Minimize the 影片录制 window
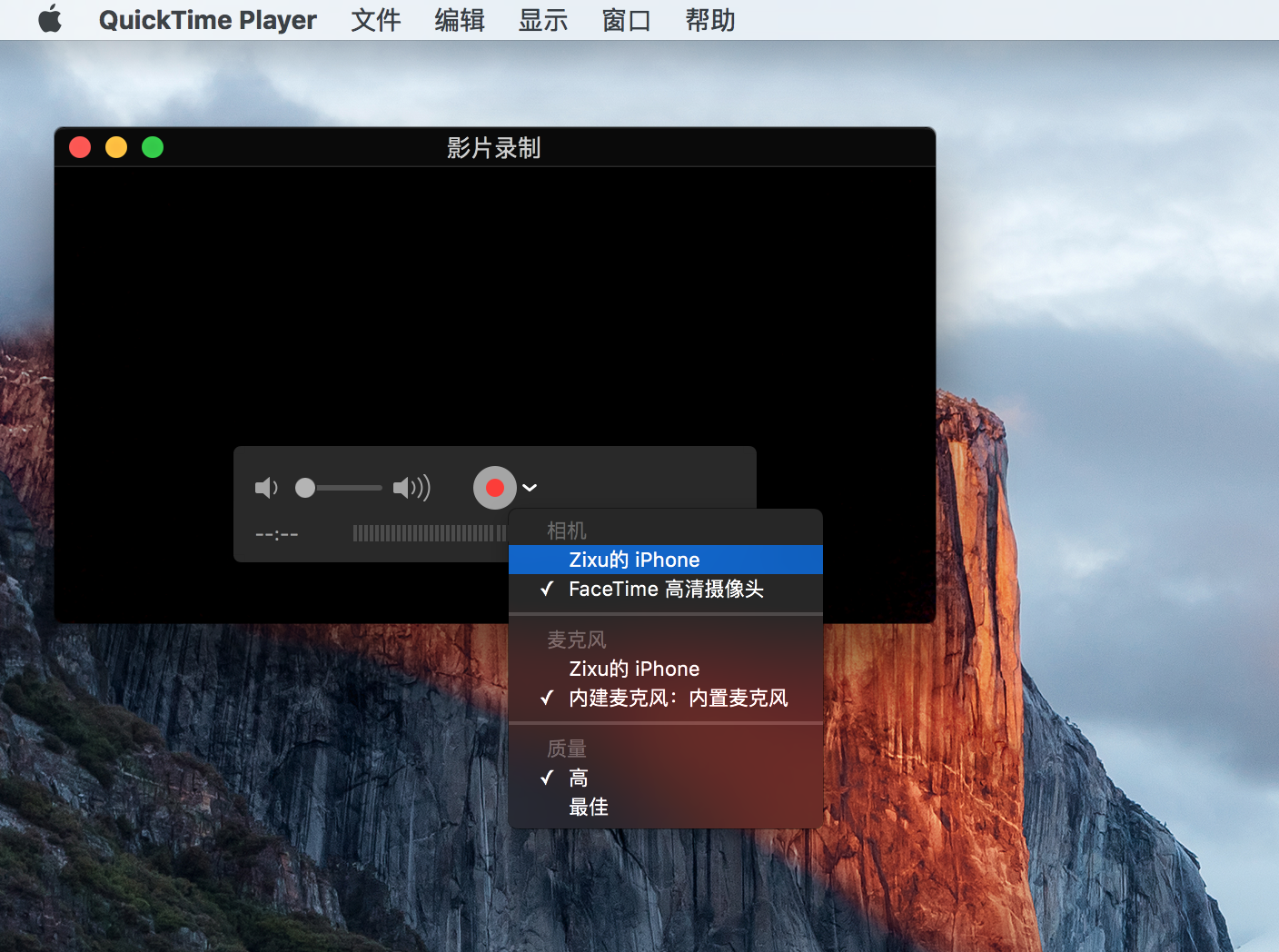 [x=116, y=147]
